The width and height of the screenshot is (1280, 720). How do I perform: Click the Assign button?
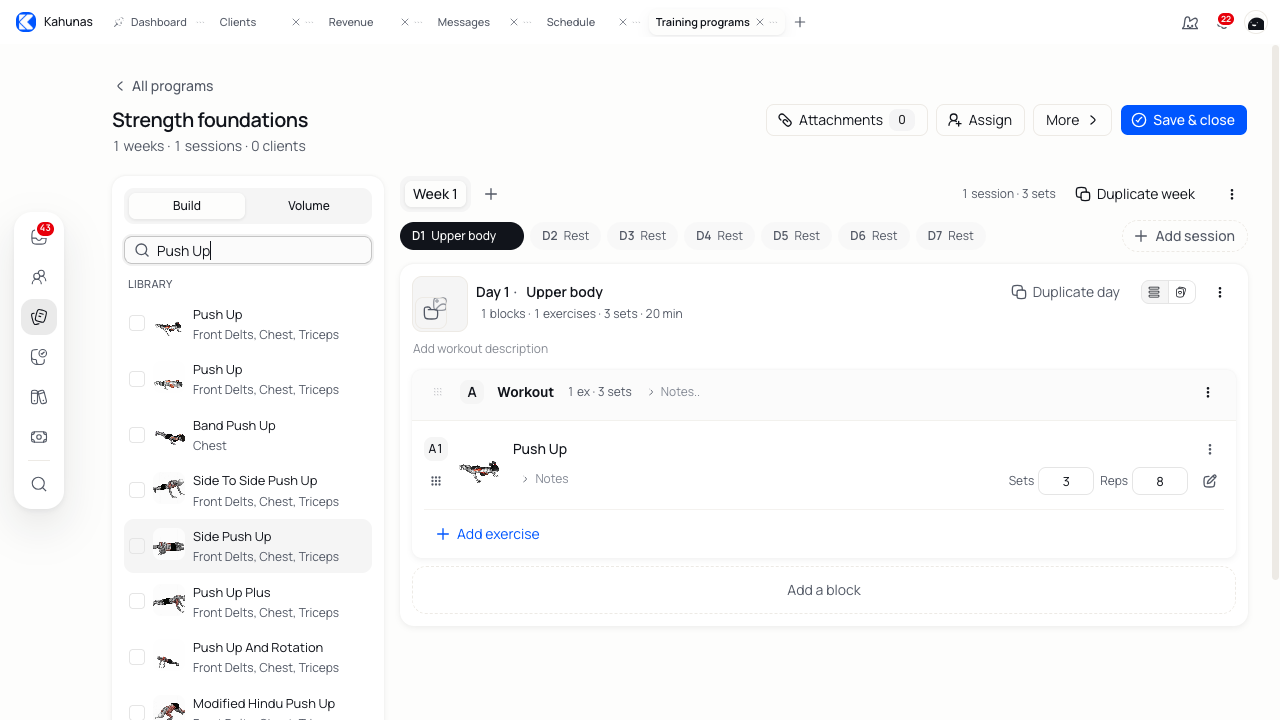(x=980, y=120)
